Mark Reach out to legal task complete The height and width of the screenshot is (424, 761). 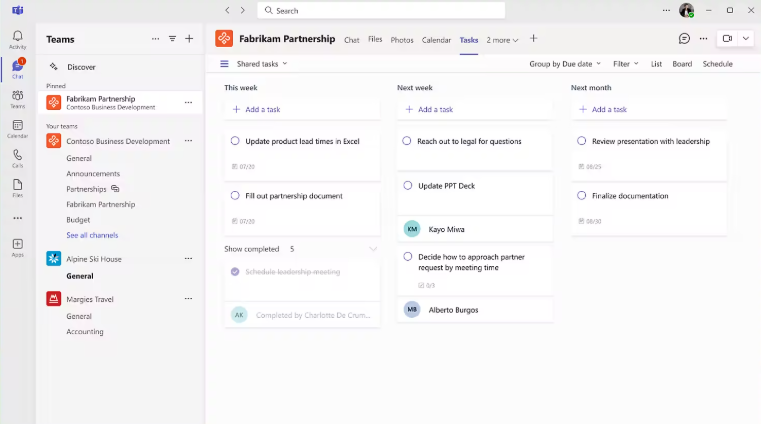tap(407, 141)
